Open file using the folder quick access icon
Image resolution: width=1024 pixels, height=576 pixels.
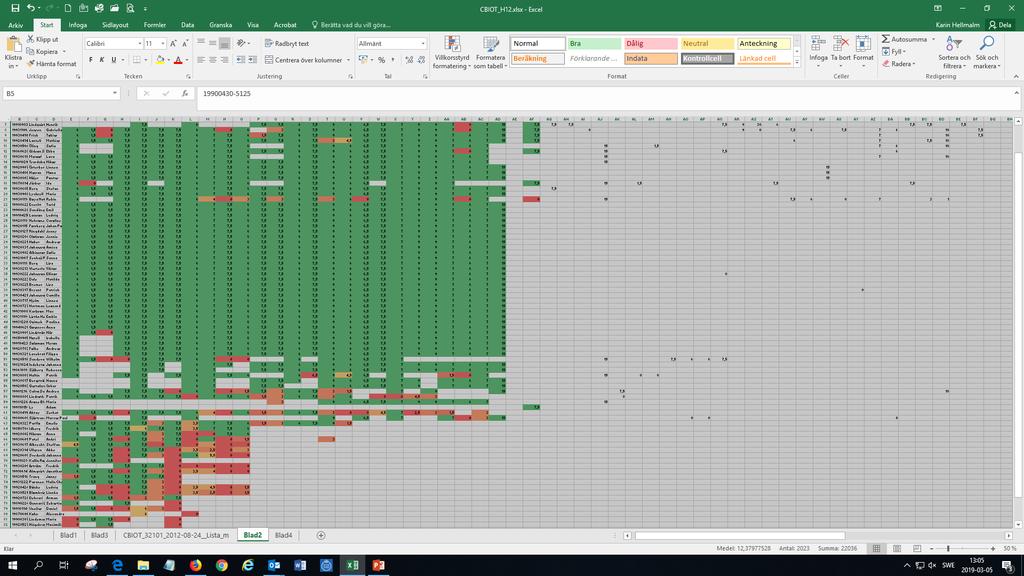tap(114, 8)
